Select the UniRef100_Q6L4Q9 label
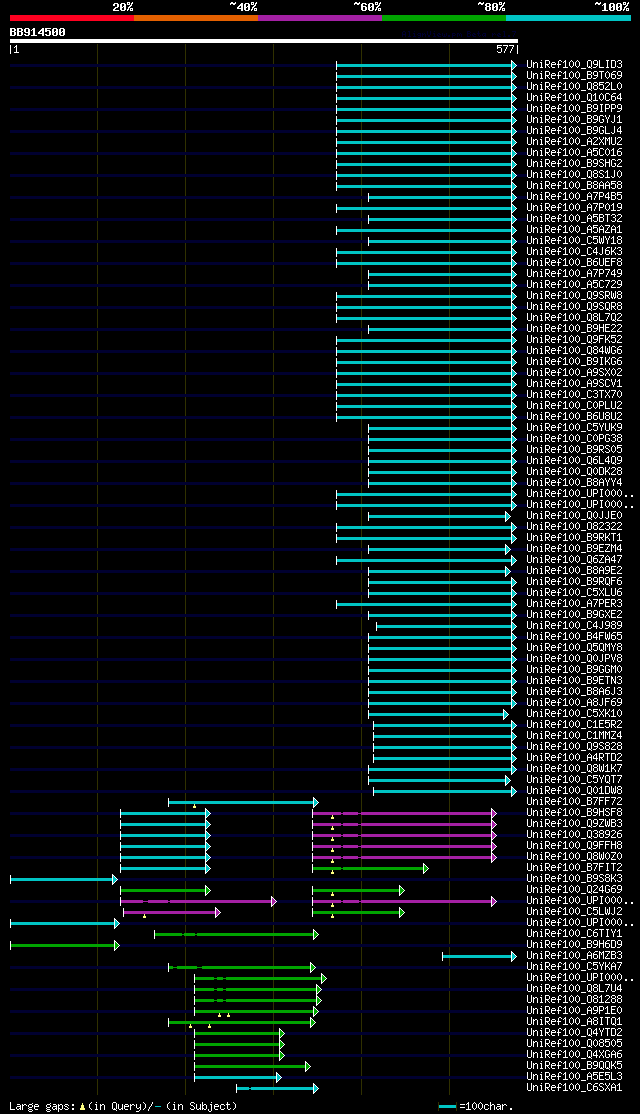This screenshot has height=1114, width=640. pyautogui.click(x=575, y=461)
